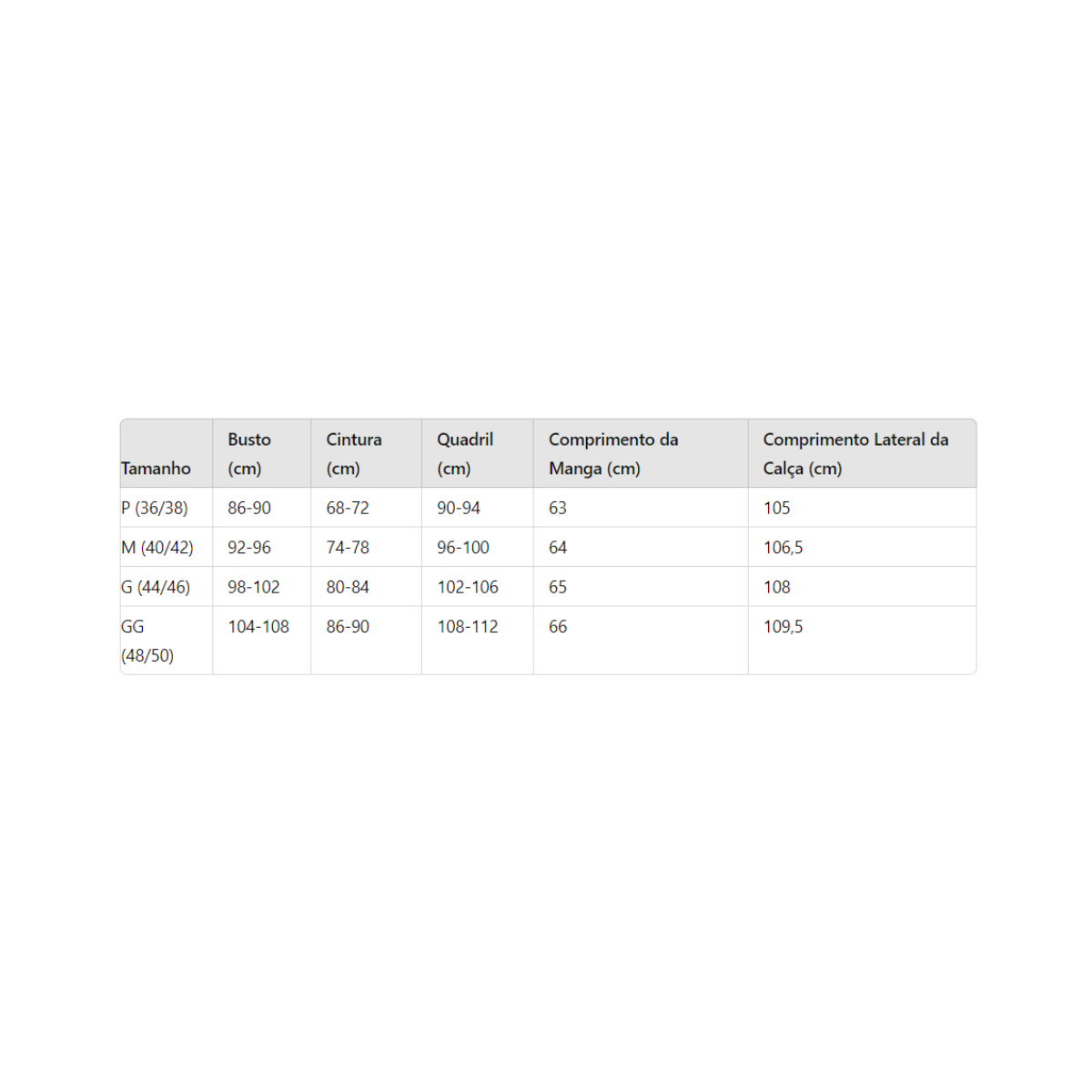The width and height of the screenshot is (1092, 1092).
Task: Click waist value 68-72 for size P
Action: 348,508
